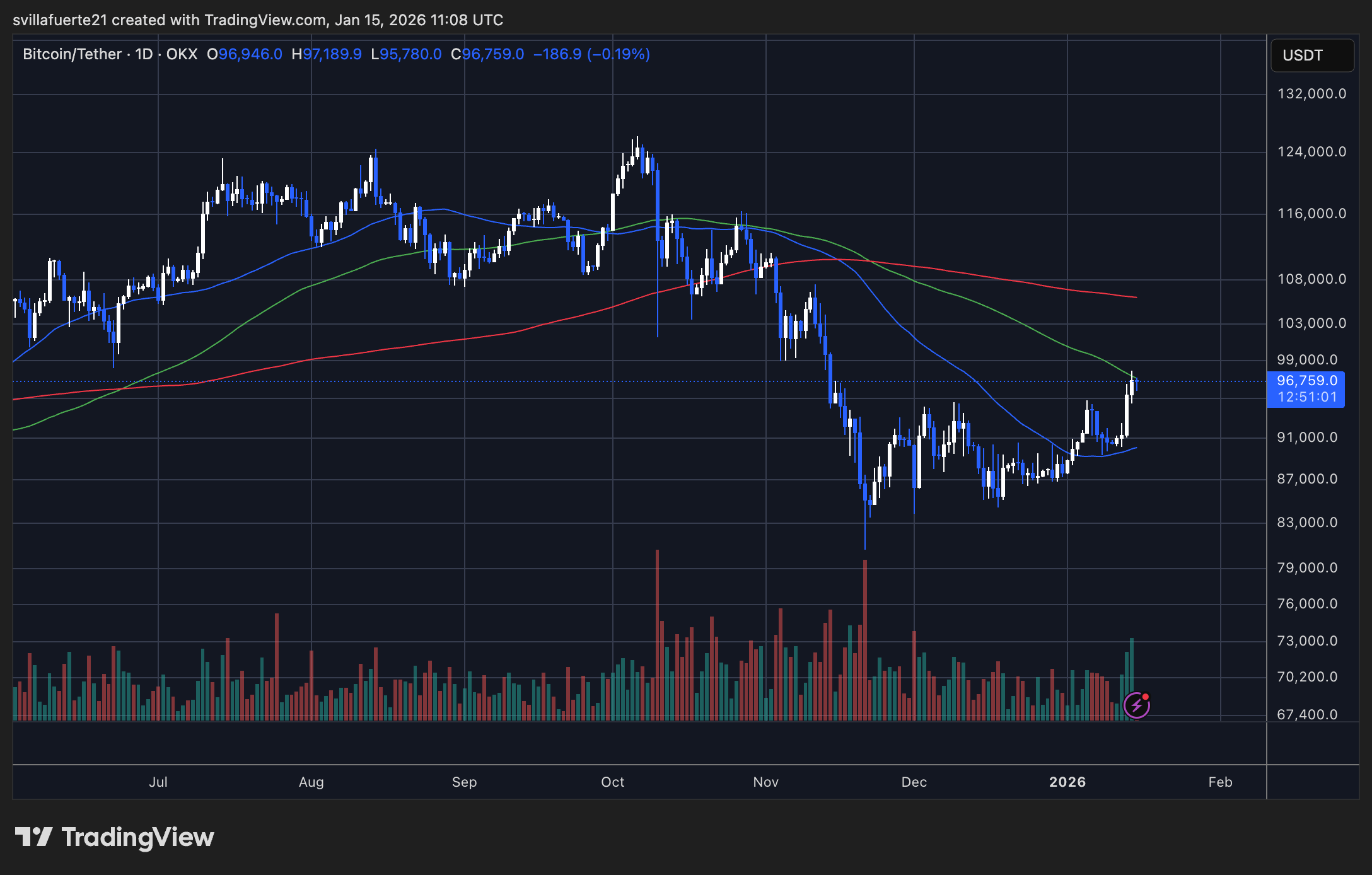The image size is (1372, 875).
Task: Click the svillafuerte21 TradingView.com attribution text
Action: point(257,20)
